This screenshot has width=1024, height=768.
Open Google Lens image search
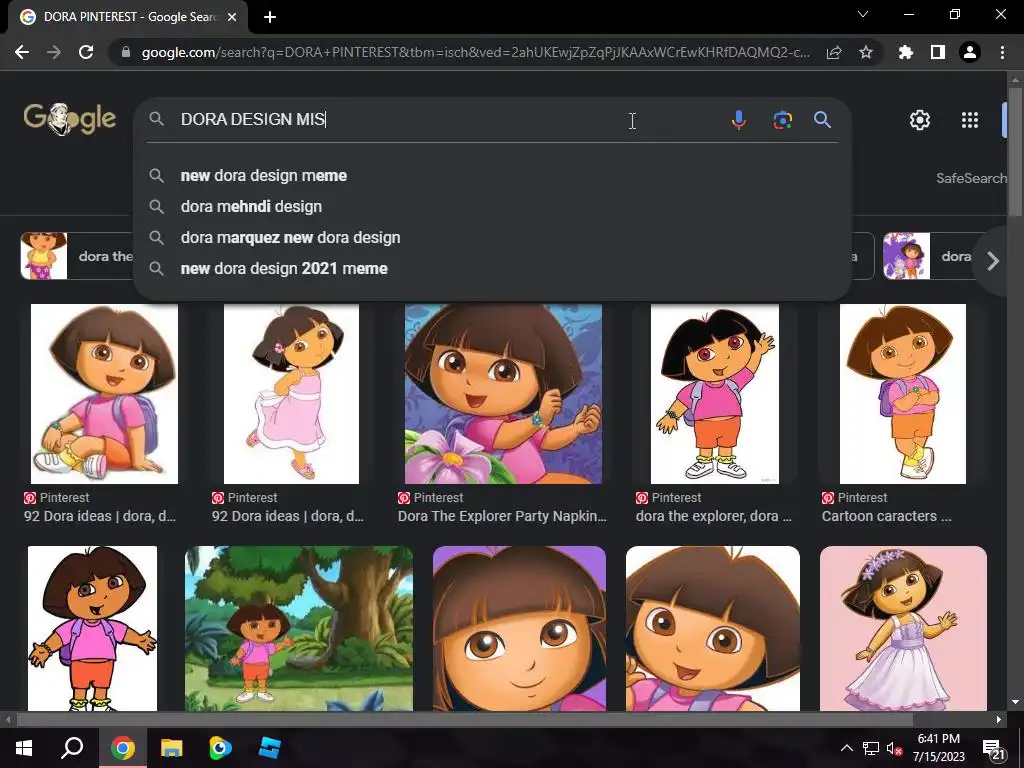click(x=782, y=120)
